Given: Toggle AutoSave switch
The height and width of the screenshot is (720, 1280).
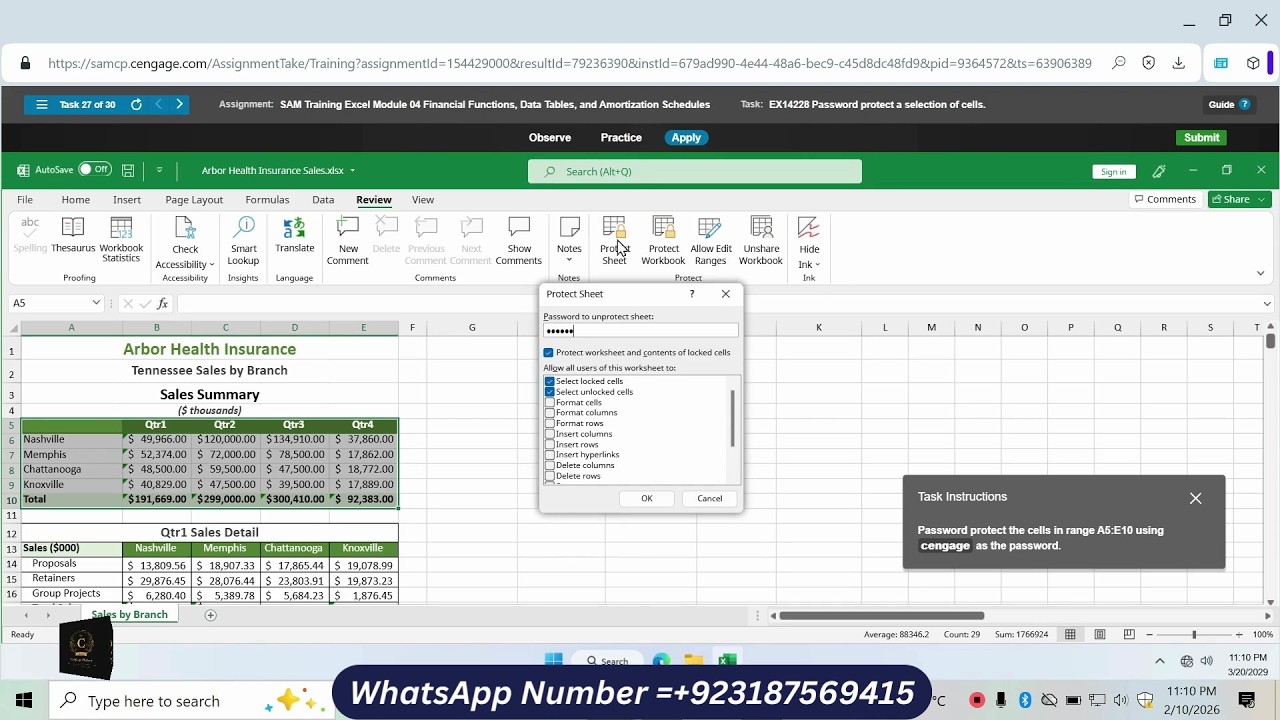Looking at the screenshot, I should point(94,170).
